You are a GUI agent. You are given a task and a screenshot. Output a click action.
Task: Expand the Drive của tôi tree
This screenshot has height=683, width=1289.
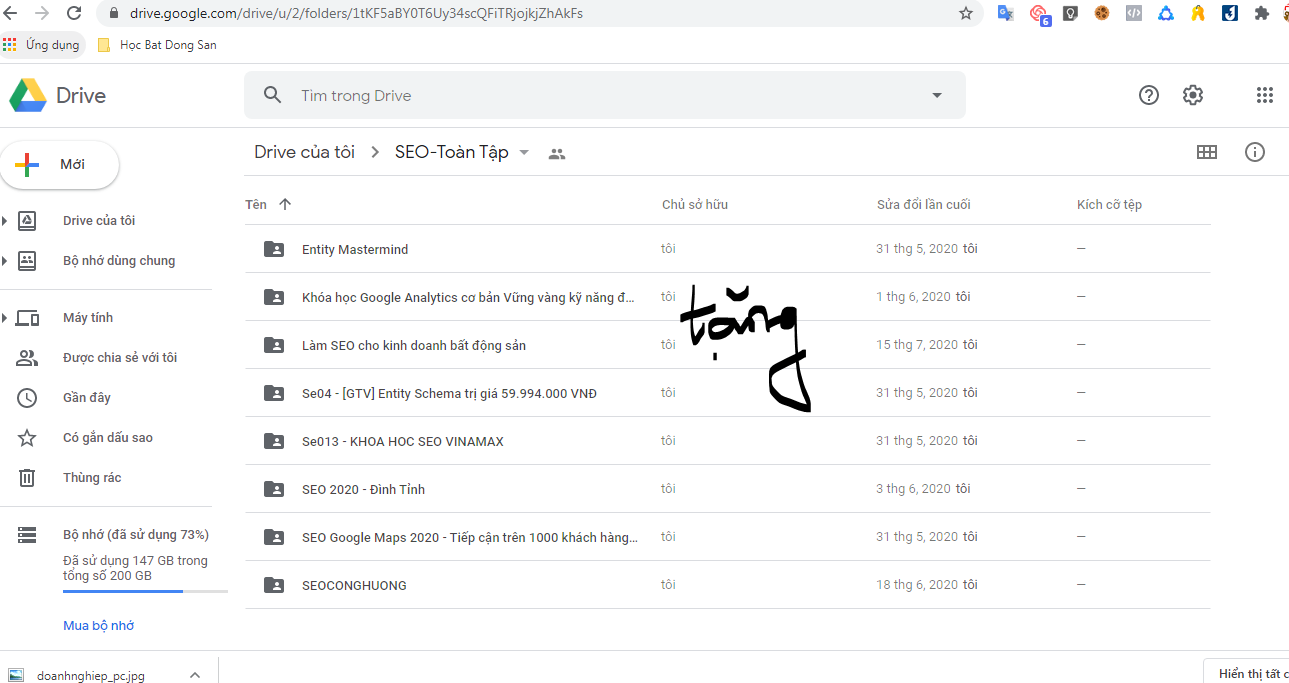(4, 221)
